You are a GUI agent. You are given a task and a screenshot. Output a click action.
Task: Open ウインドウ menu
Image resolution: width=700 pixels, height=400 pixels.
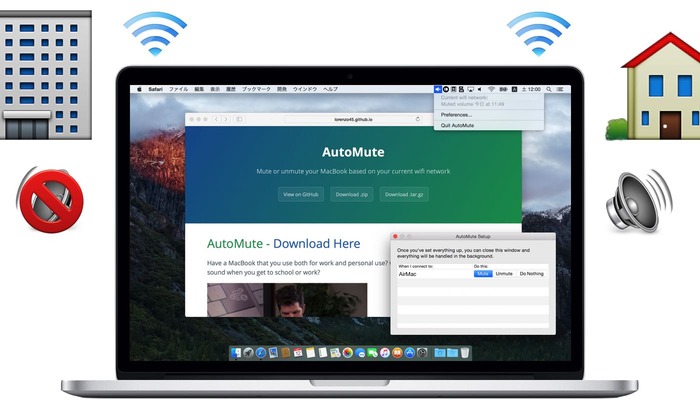pos(305,89)
